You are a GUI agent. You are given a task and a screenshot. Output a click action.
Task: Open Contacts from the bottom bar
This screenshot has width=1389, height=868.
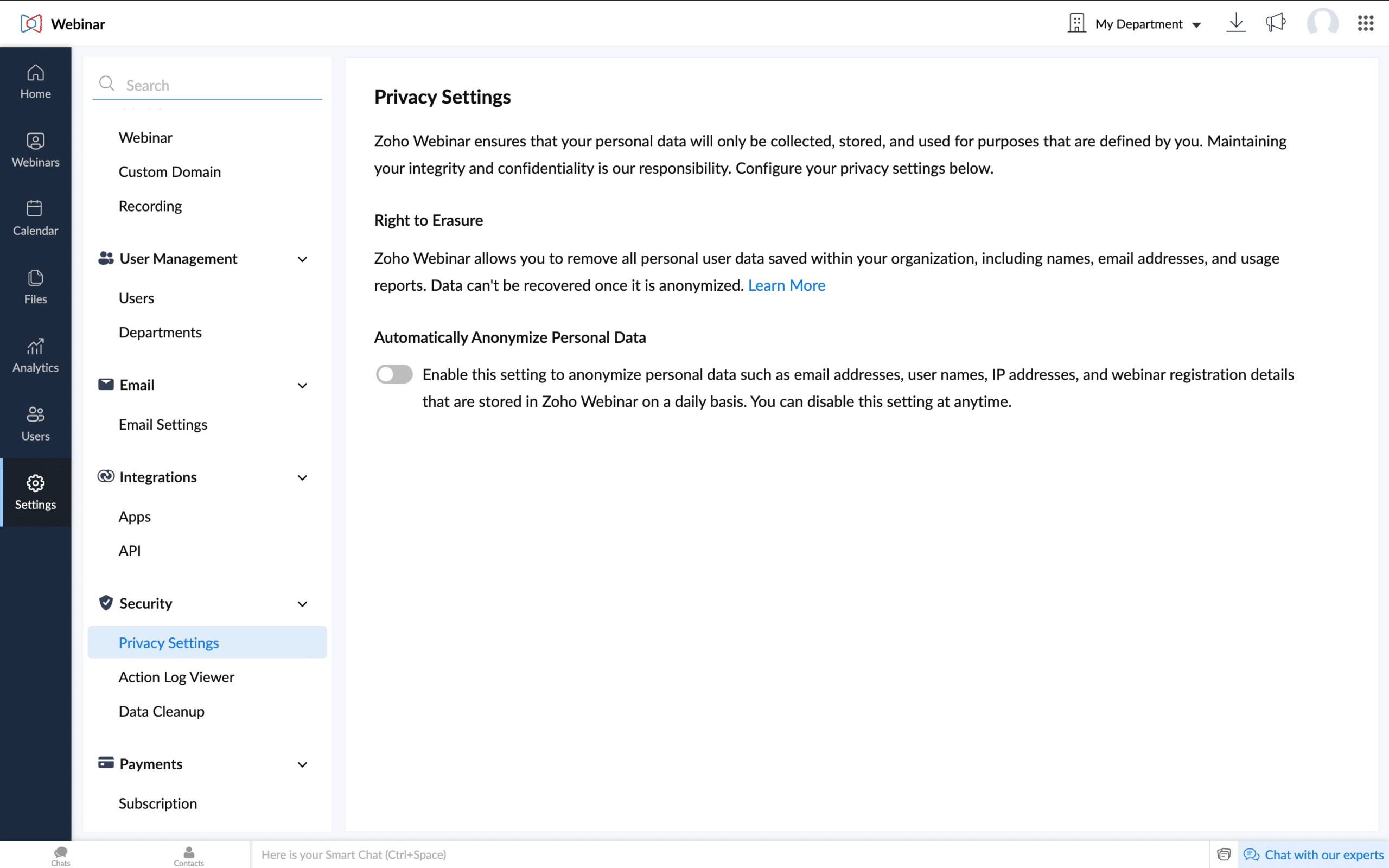point(189,855)
